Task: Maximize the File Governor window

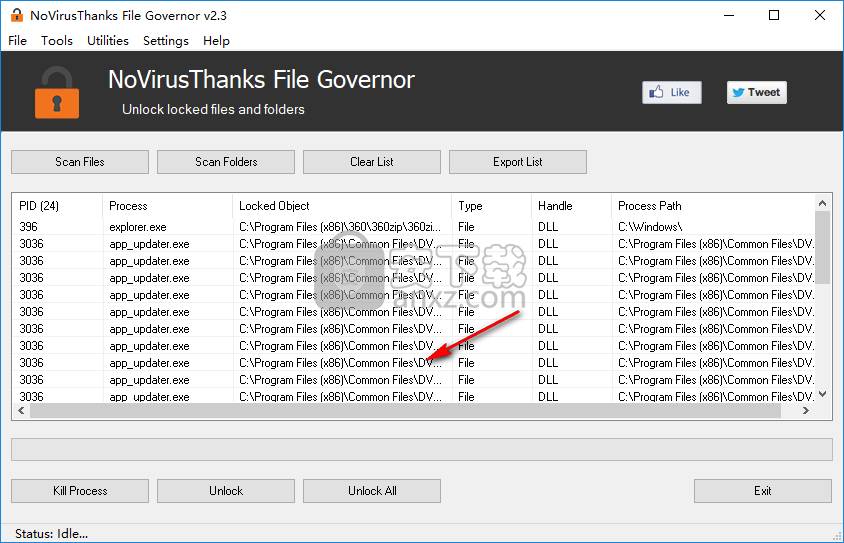Action: [x=774, y=15]
